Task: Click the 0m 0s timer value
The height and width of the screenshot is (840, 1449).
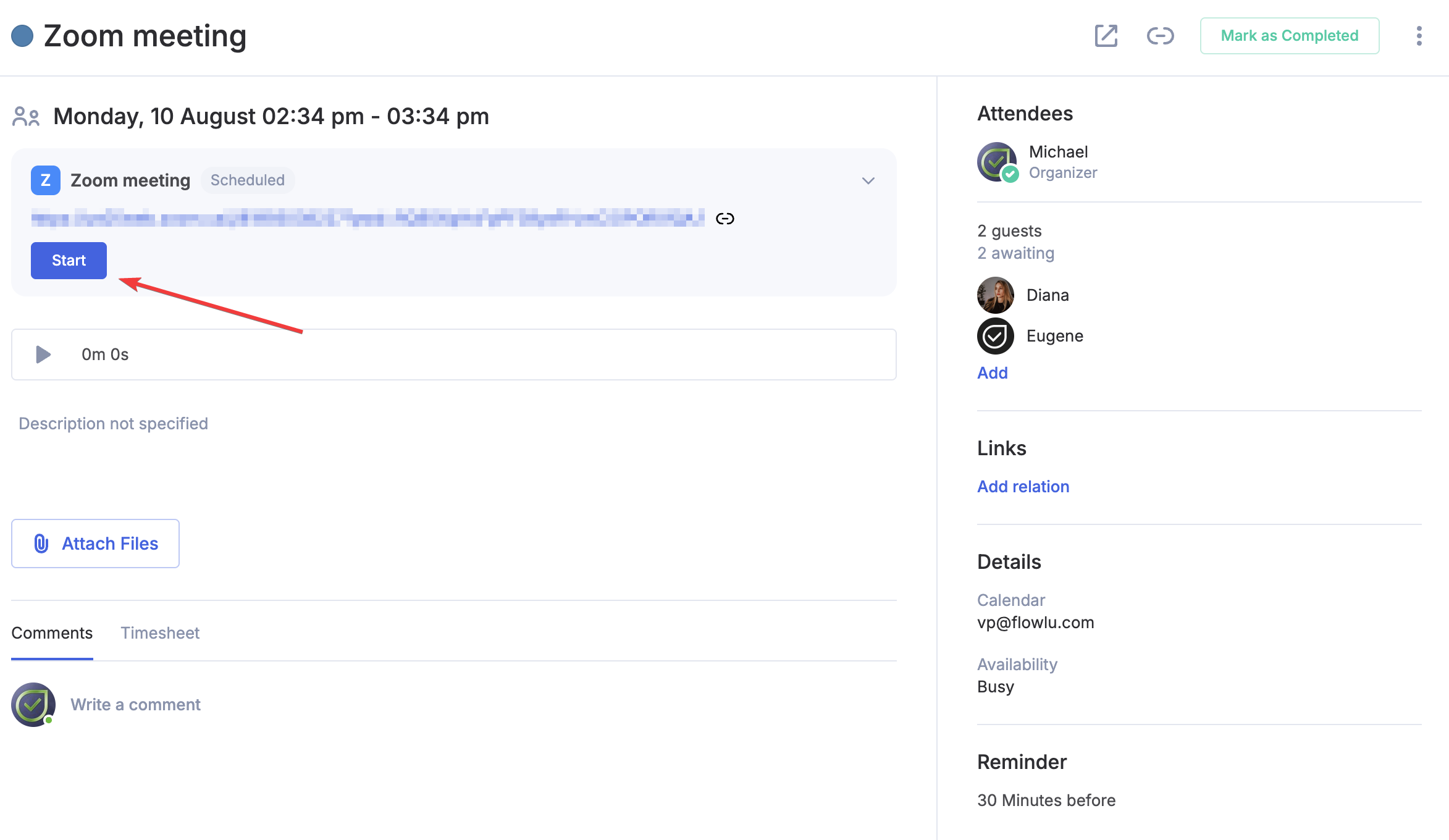Action: (105, 355)
